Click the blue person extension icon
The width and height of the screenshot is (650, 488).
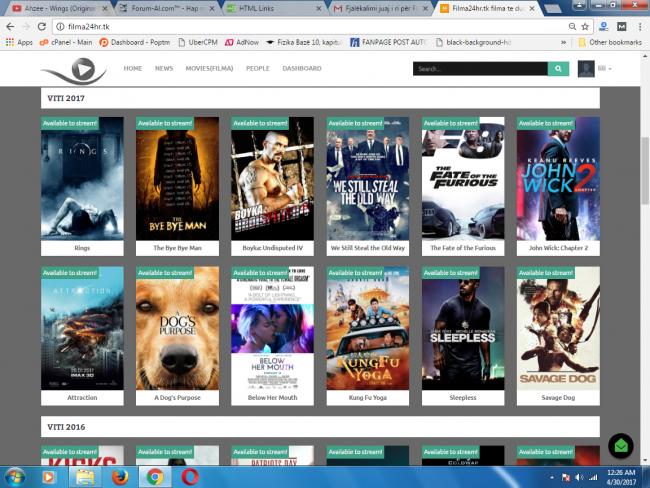pos(604,27)
